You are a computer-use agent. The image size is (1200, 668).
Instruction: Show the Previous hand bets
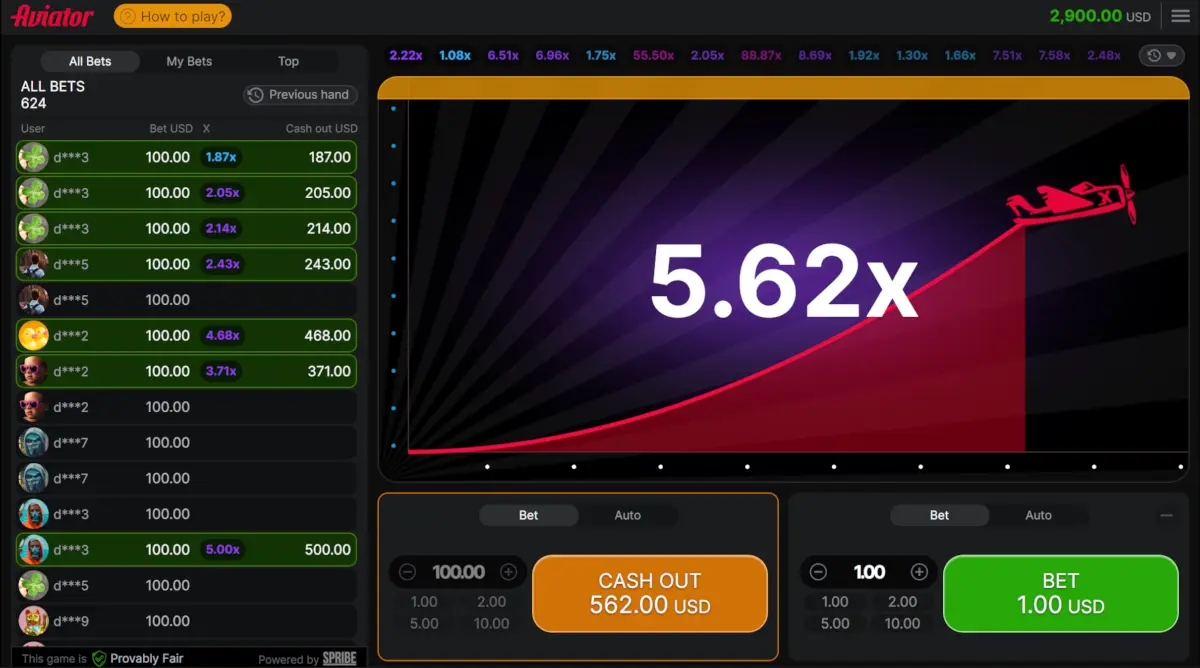point(300,95)
